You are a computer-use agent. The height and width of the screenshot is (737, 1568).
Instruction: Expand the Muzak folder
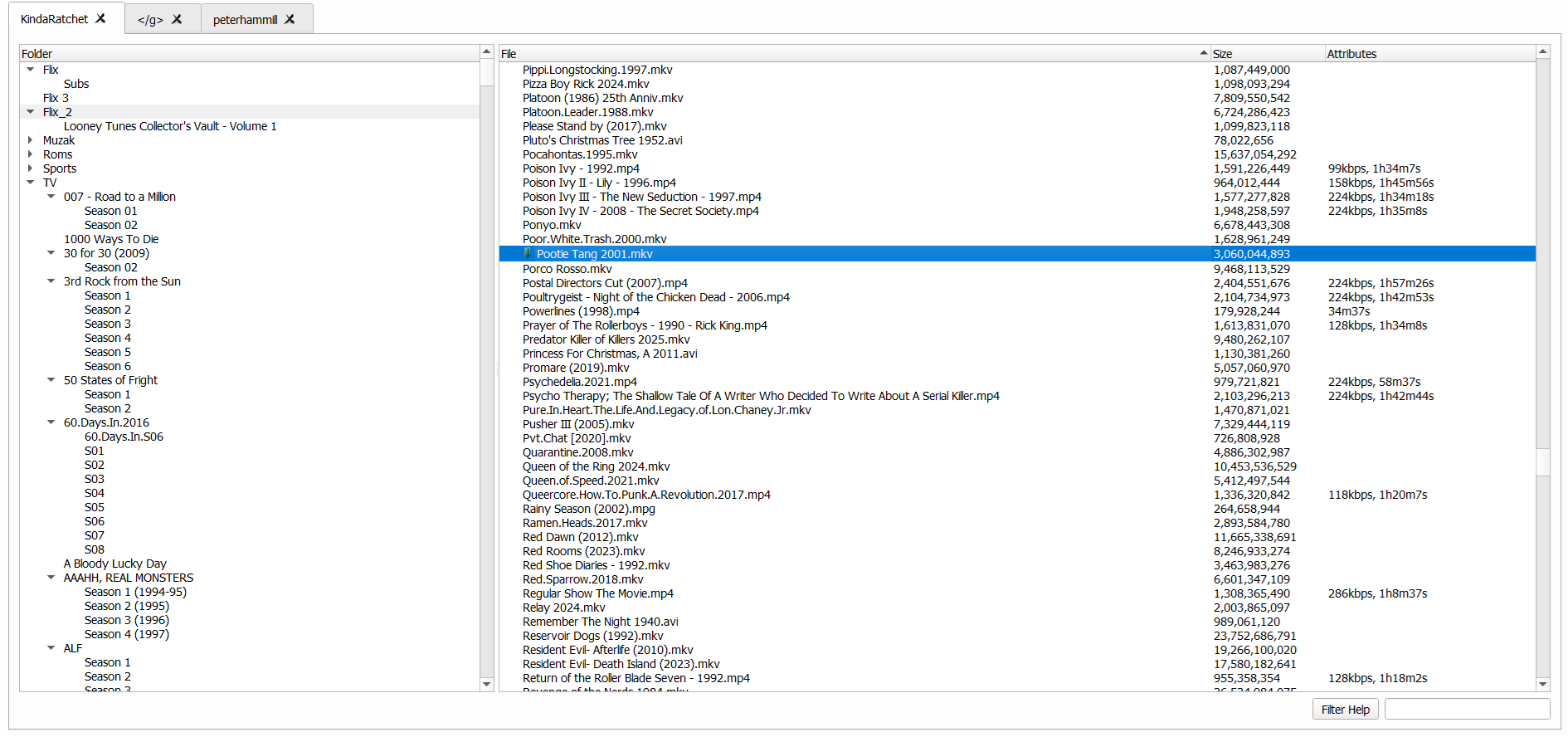(x=31, y=140)
